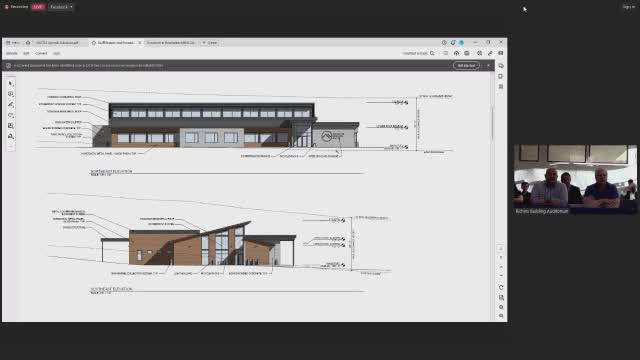Screen dimensions: 640x360
Task: Click the Find text or tools search box
Action: [x=419, y=53]
